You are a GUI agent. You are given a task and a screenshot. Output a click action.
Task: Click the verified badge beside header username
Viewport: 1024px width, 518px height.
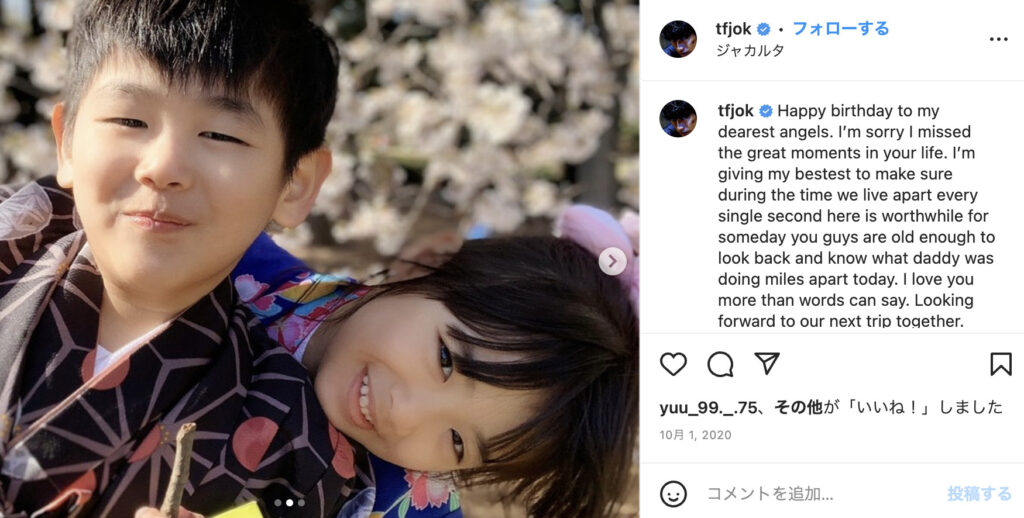763,29
